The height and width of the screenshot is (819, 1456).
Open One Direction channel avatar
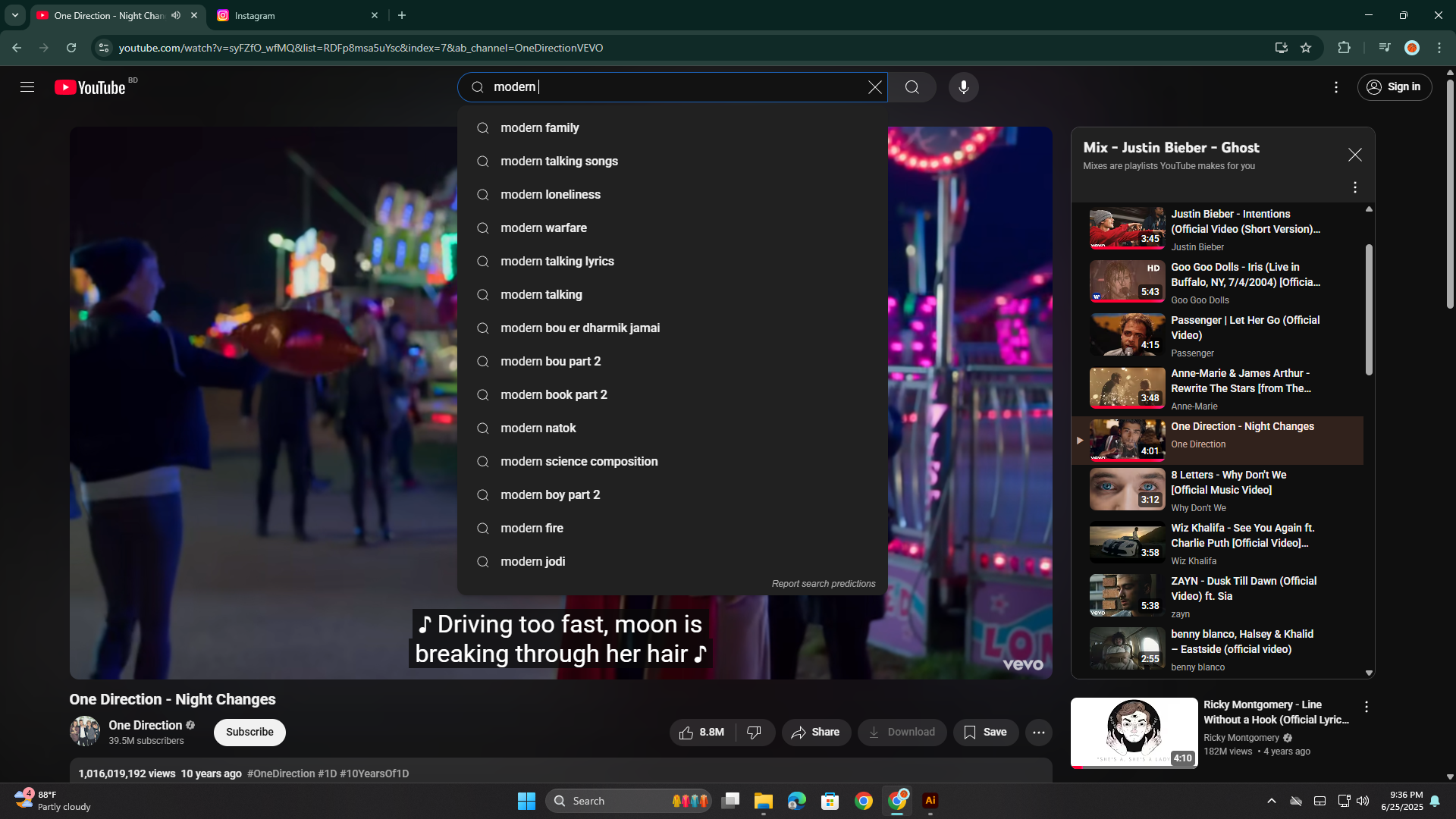click(85, 731)
